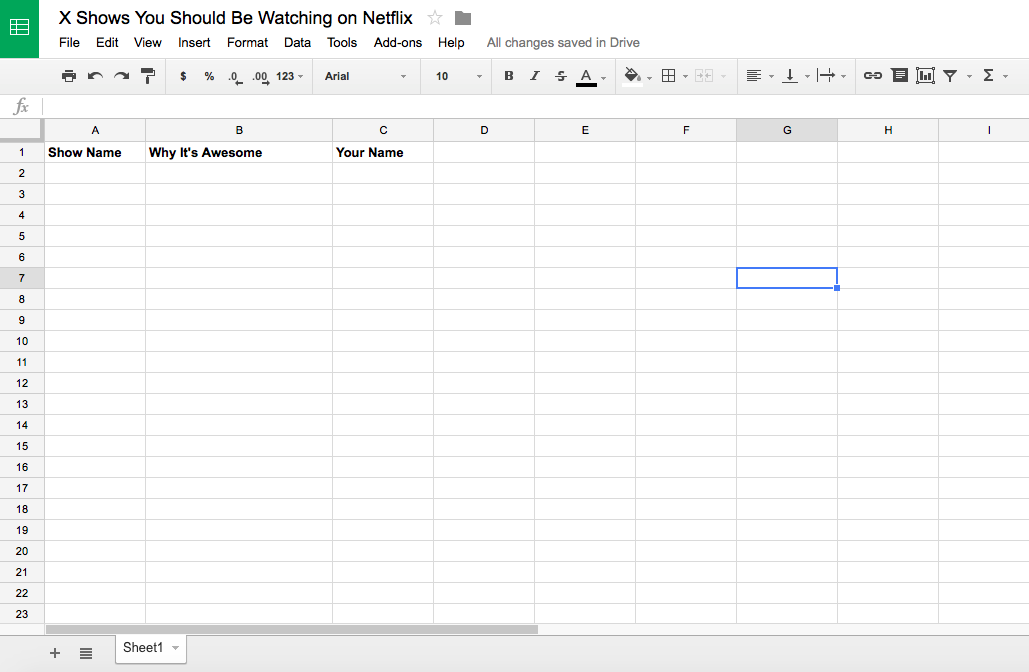
Task: Select row 7 header
Action: pos(22,278)
